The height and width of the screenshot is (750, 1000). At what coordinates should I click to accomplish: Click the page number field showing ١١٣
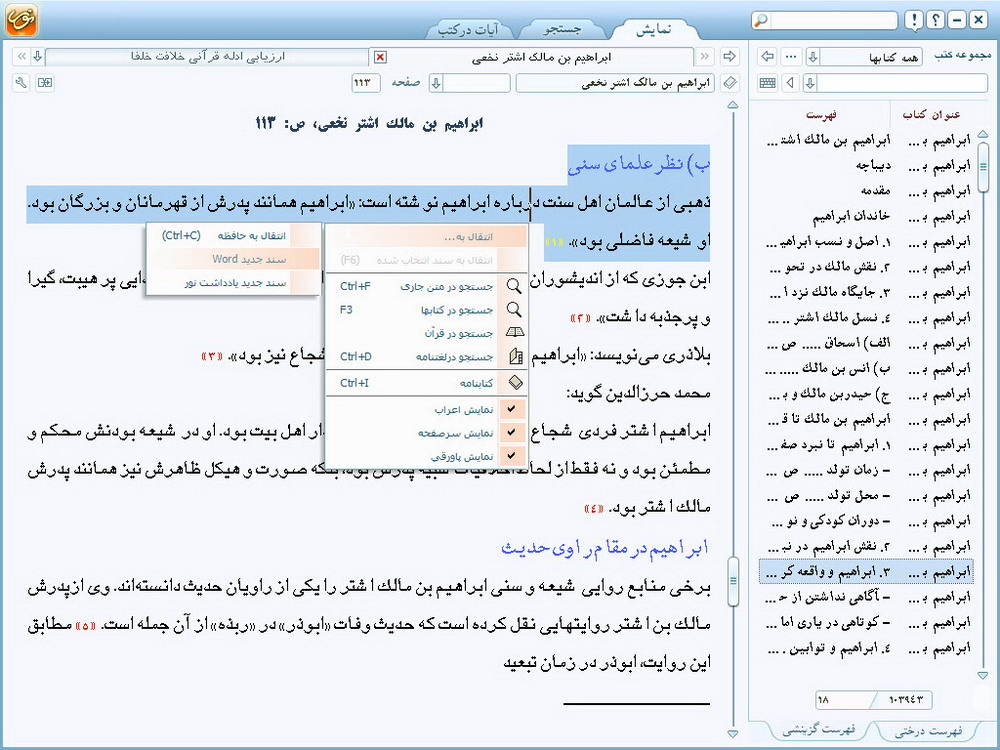click(x=368, y=83)
